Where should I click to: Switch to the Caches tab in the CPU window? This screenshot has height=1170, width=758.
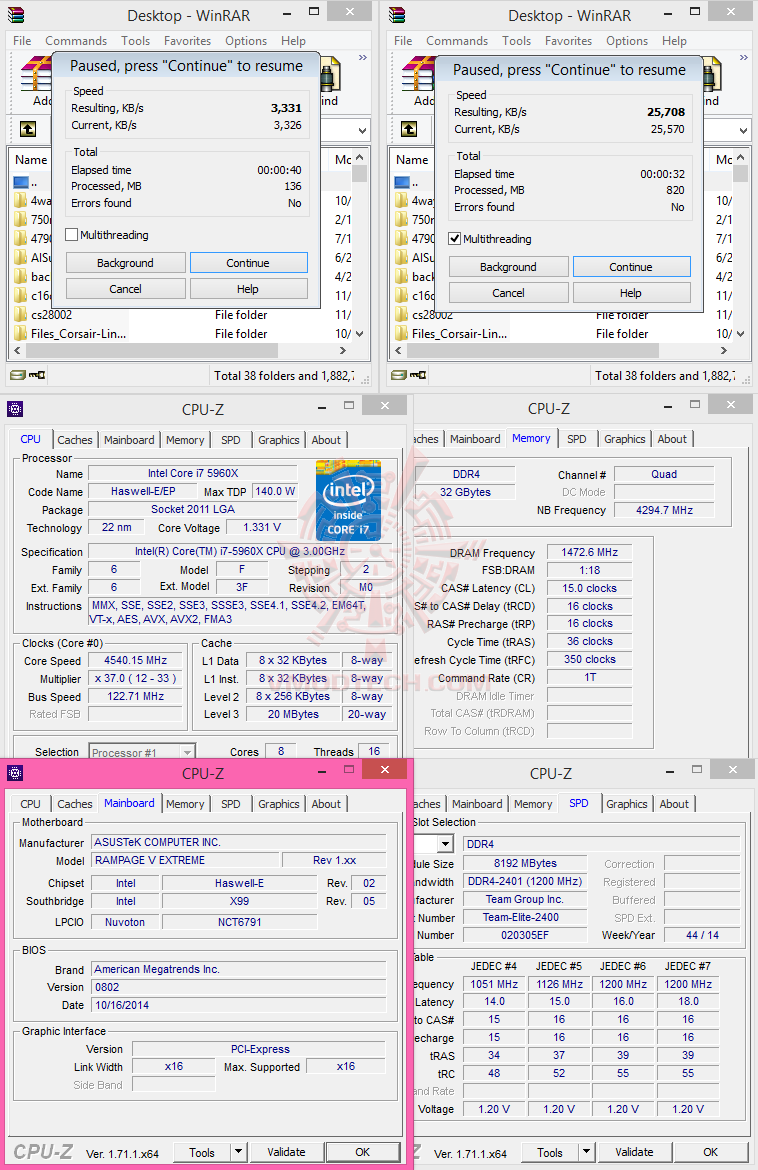pyautogui.click(x=75, y=439)
